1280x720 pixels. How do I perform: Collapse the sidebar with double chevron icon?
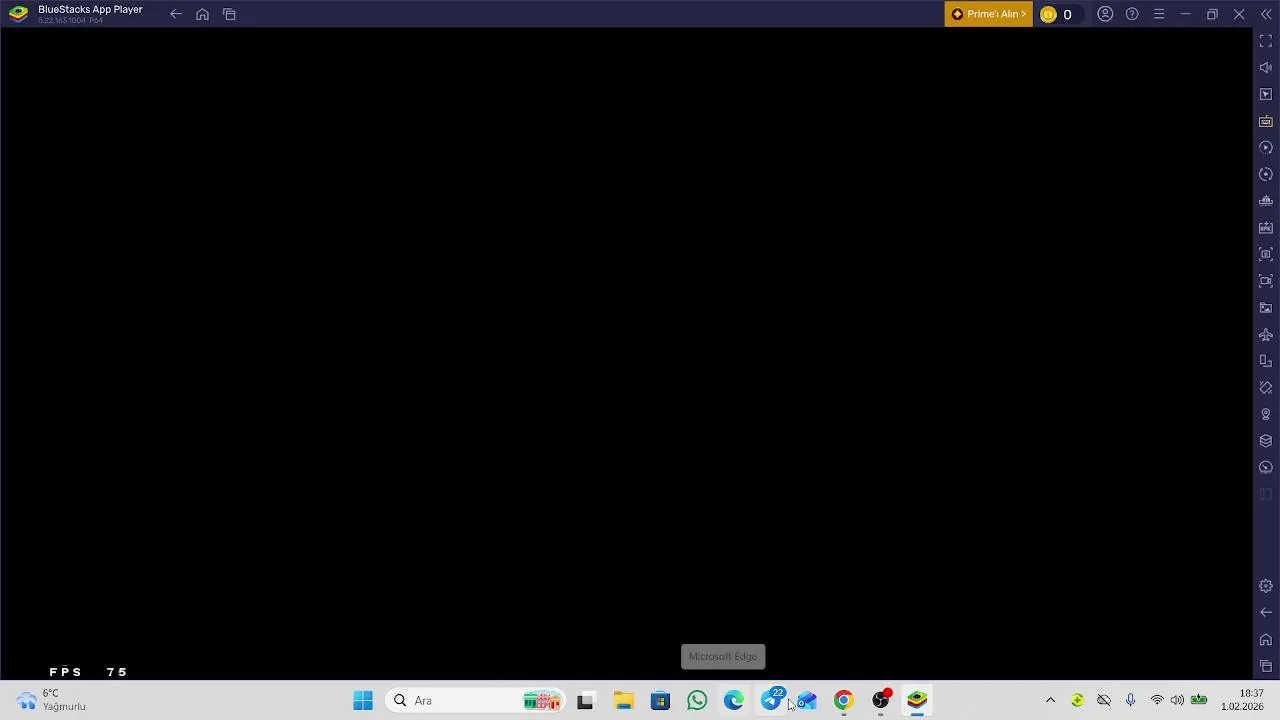coord(1266,14)
